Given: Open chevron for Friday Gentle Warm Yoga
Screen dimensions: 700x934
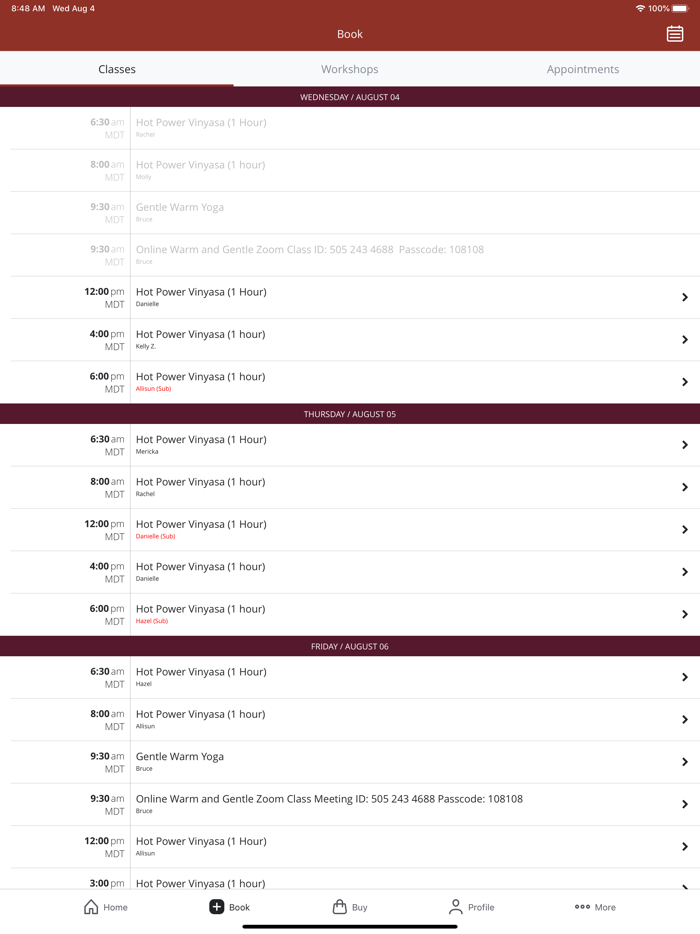Looking at the screenshot, I should click(684, 762).
